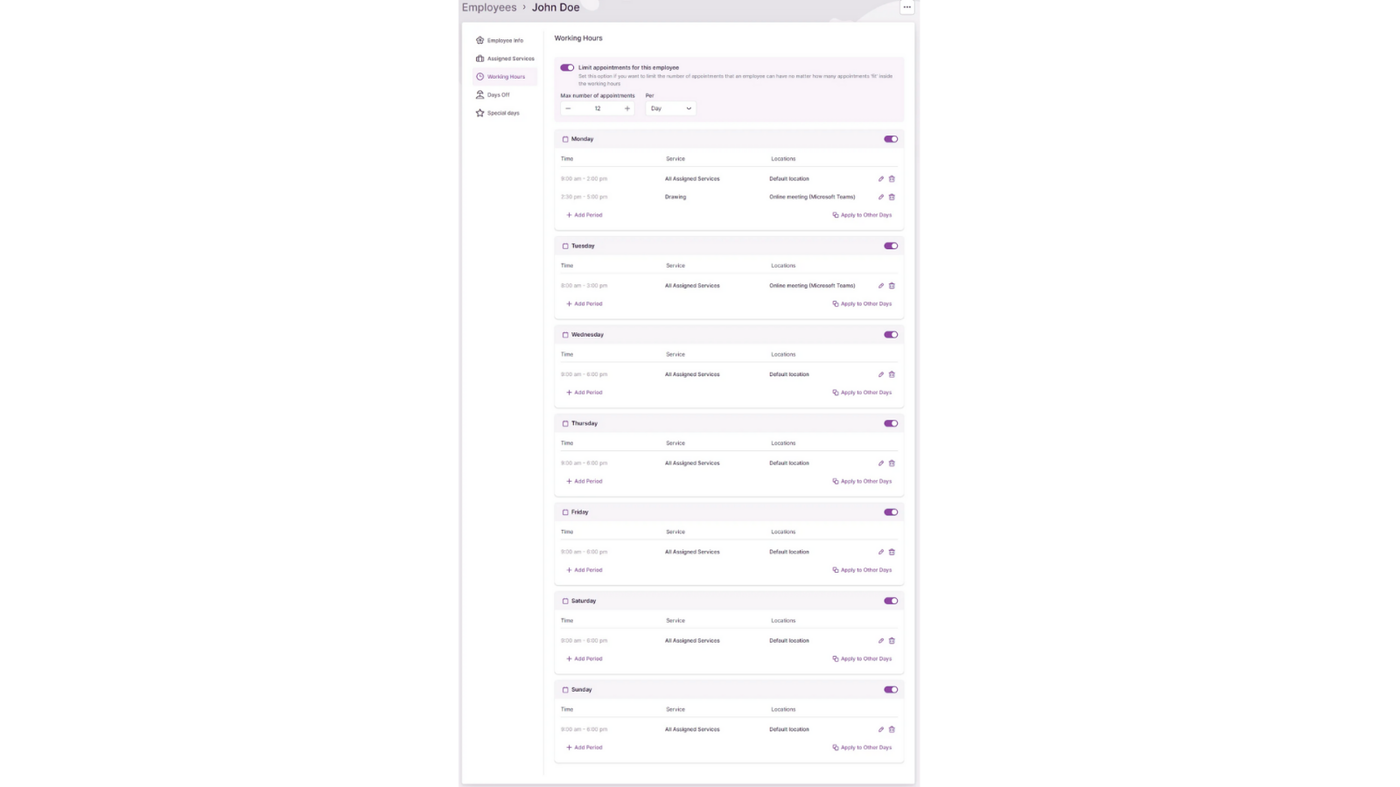Edit Friday's working period
The image size is (1400, 787).
point(881,552)
